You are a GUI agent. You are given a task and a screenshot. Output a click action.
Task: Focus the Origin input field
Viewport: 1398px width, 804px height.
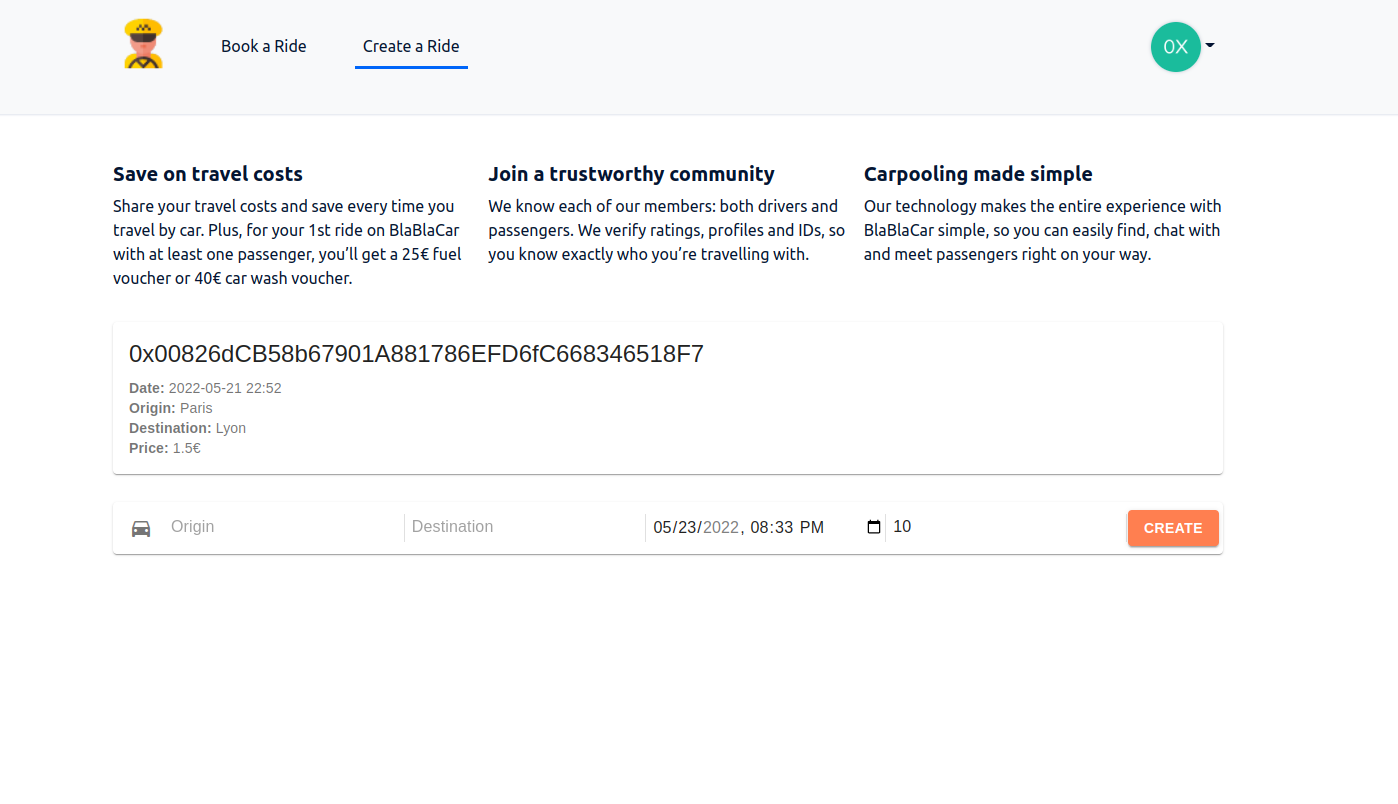click(283, 527)
